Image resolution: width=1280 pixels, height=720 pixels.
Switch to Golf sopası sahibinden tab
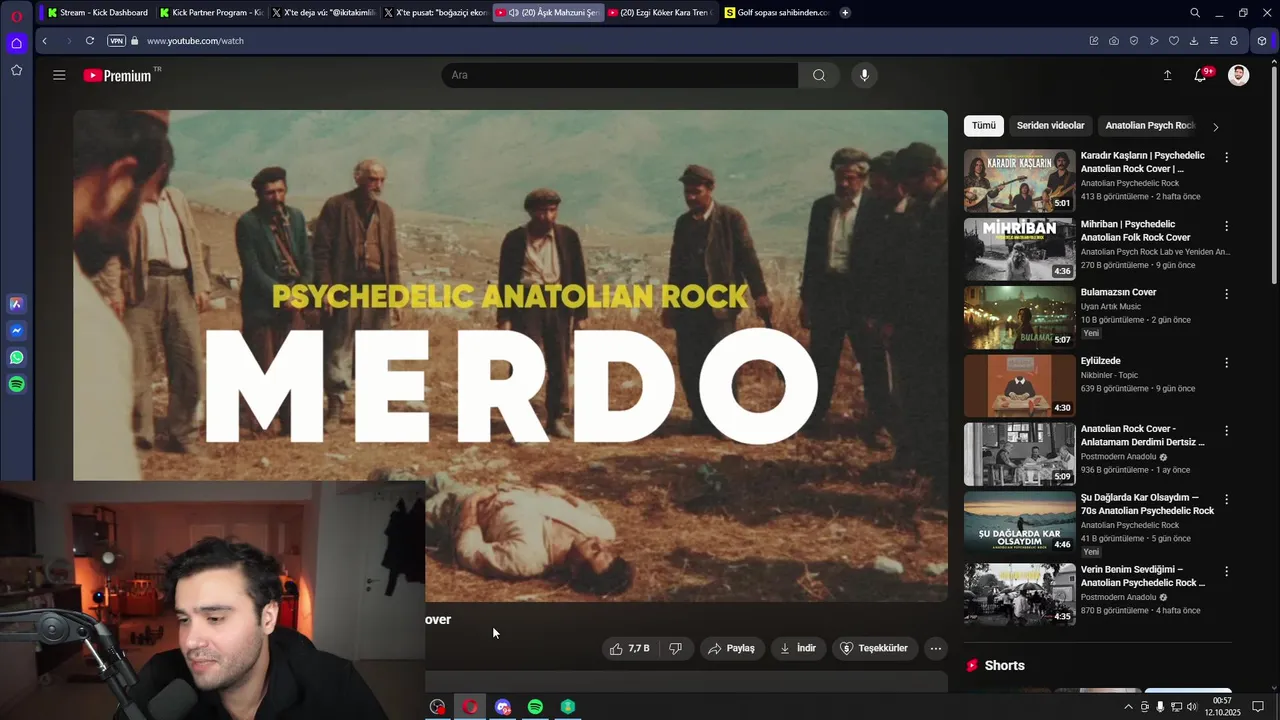[777, 13]
